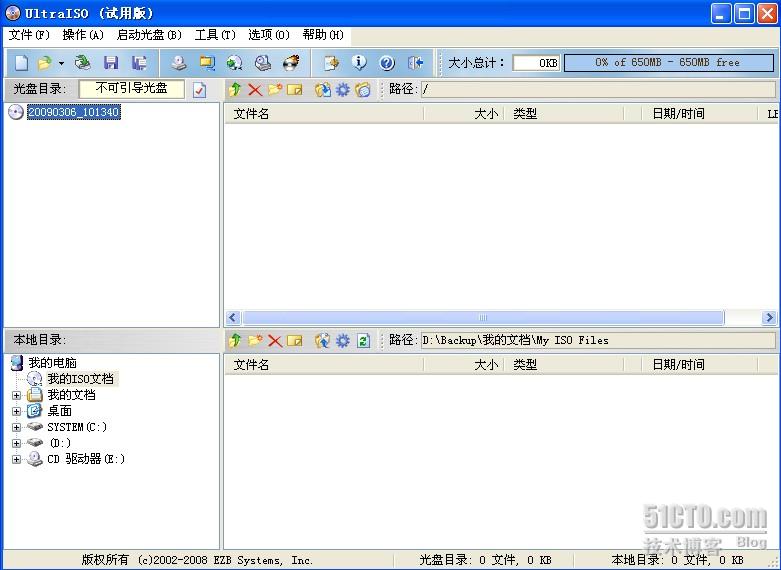This screenshot has height=570, width=781.
Task: Open the 启动光盘(B) menu
Action: 149,35
